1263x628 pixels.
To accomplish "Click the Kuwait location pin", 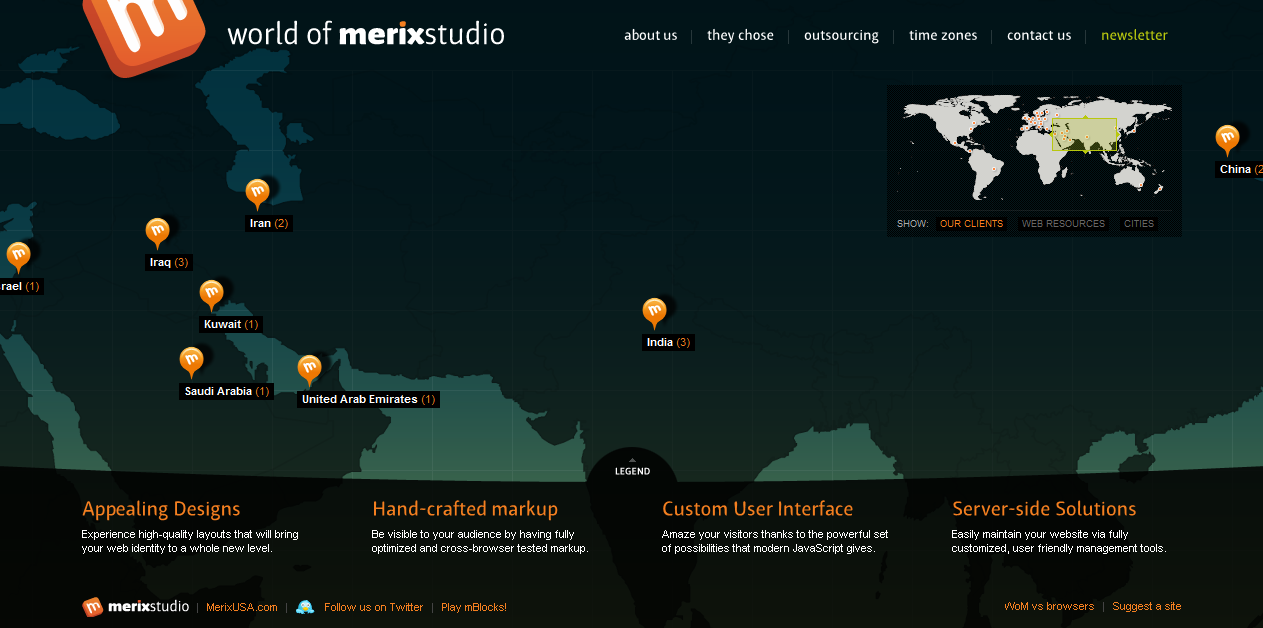I will tap(211, 294).
